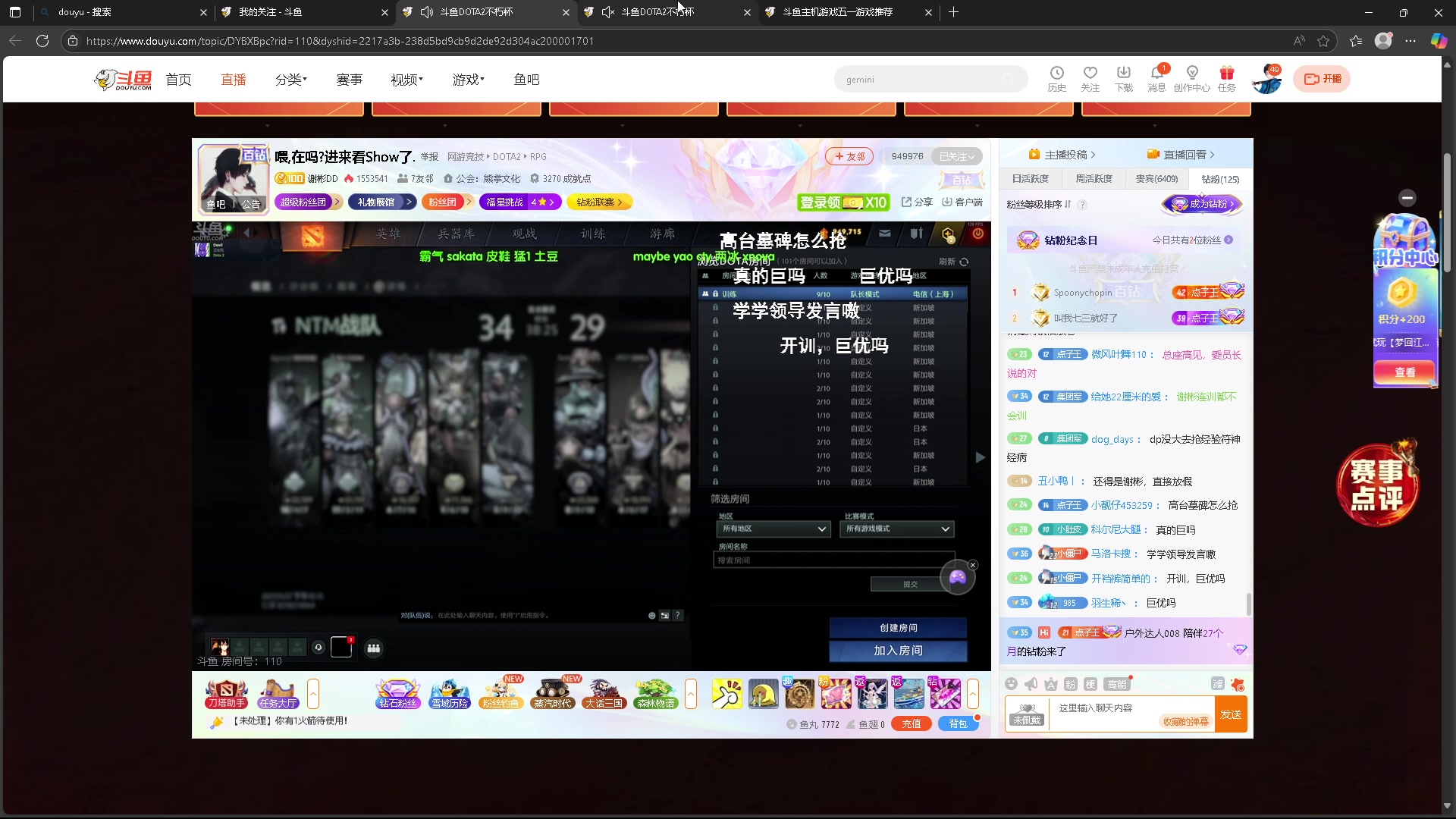Open the 钻石粉丝 diamond fans icon
The width and height of the screenshot is (1456, 819).
[x=398, y=693]
